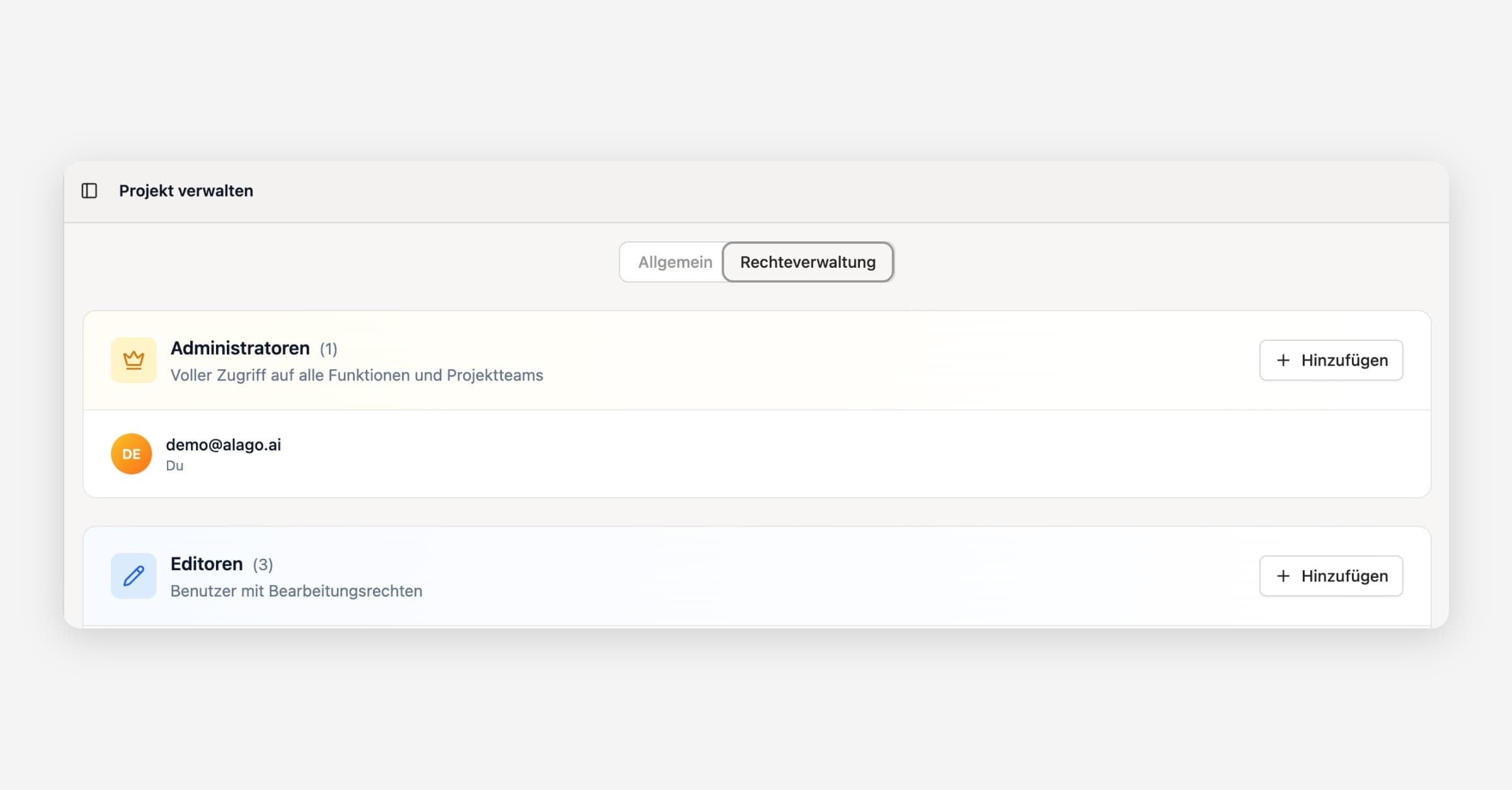This screenshot has width=1512, height=790.
Task: Click the orange DE avatar
Action: coord(131,454)
